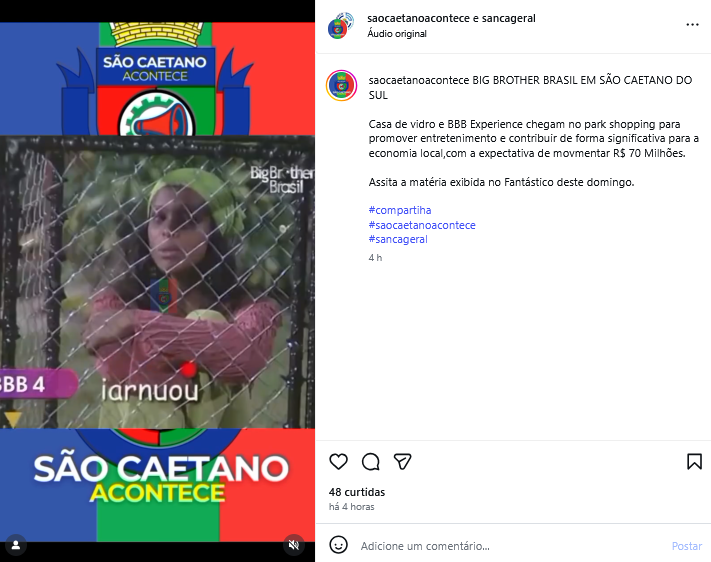
Task: Open the #sancageral hashtag
Action: pyautogui.click(x=398, y=239)
